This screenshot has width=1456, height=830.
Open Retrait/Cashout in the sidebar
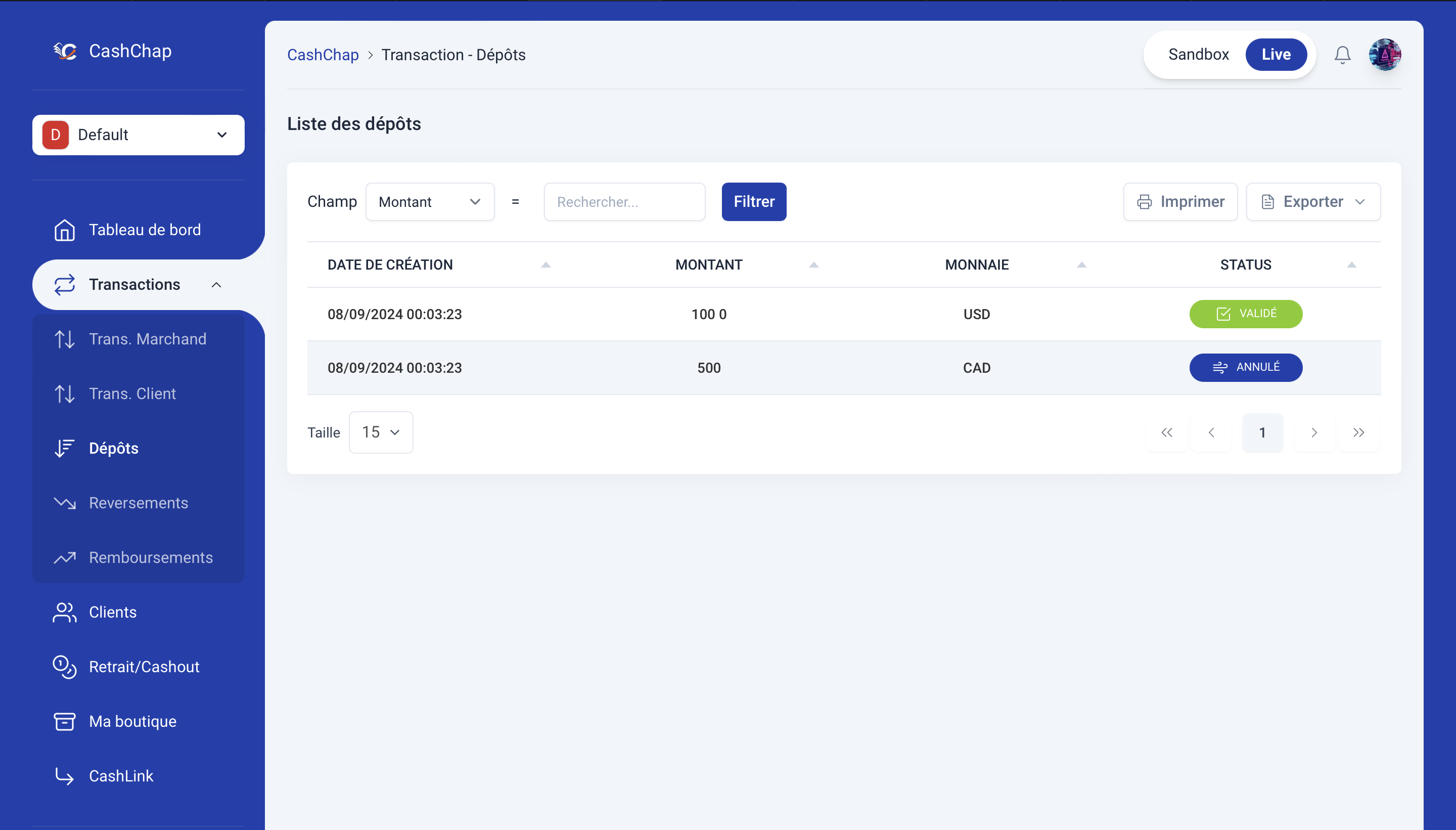[x=144, y=667]
